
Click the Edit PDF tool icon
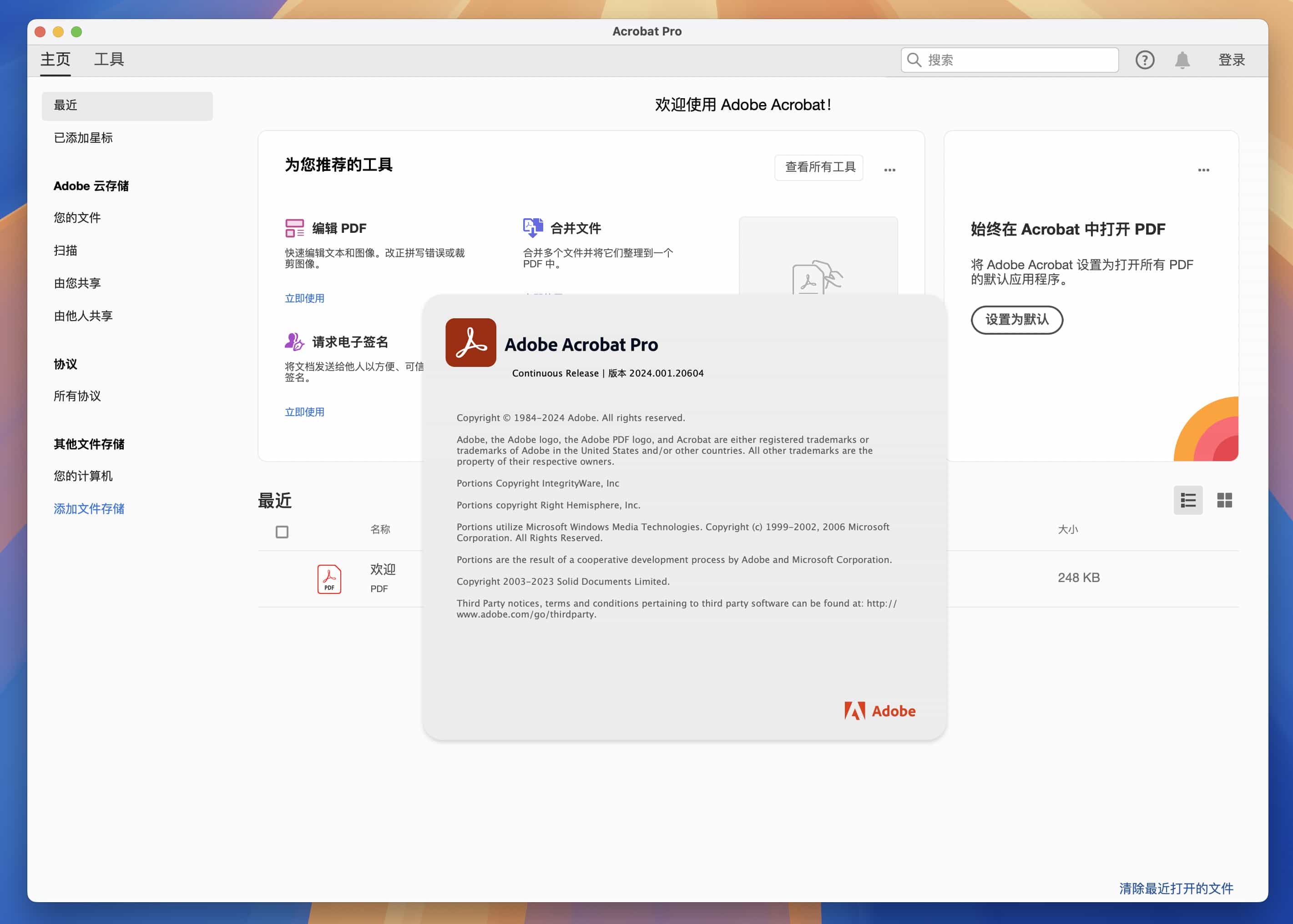[x=294, y=228]
